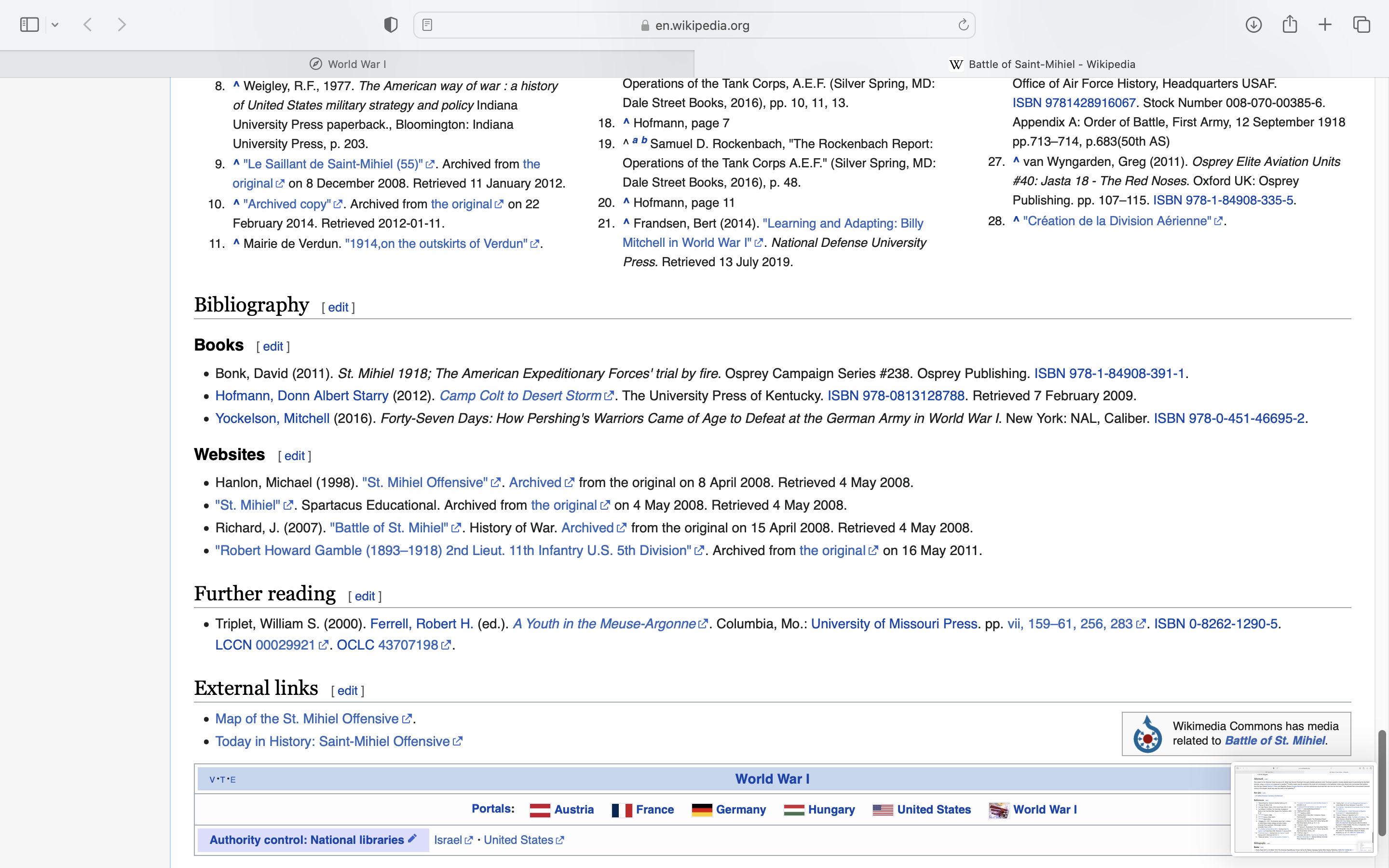The height and width of the screenshot is (868, 1389).
Task: Toggle Reader view icon in address bar
Action: 427,25
